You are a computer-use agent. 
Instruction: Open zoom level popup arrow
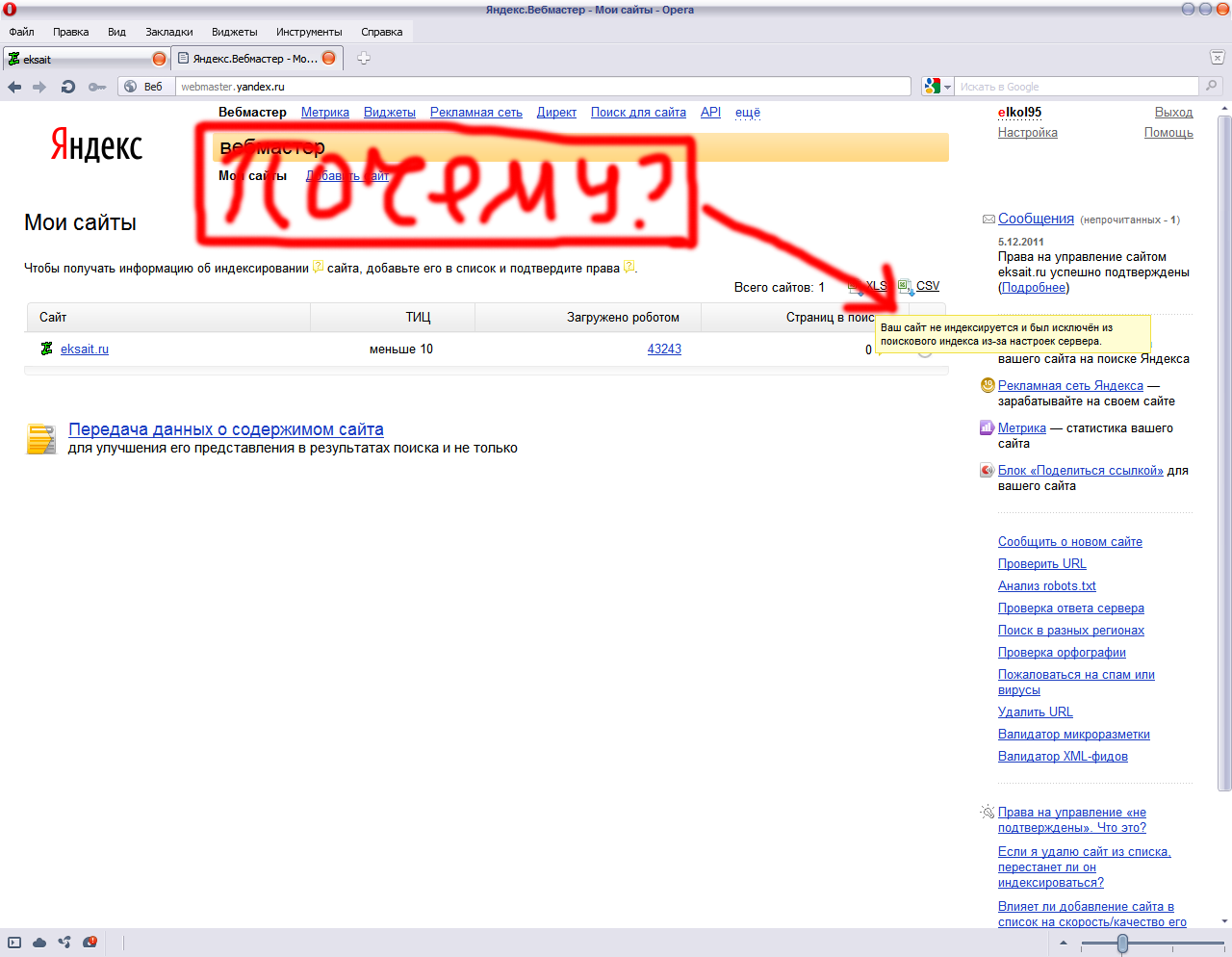(1064, 944)
